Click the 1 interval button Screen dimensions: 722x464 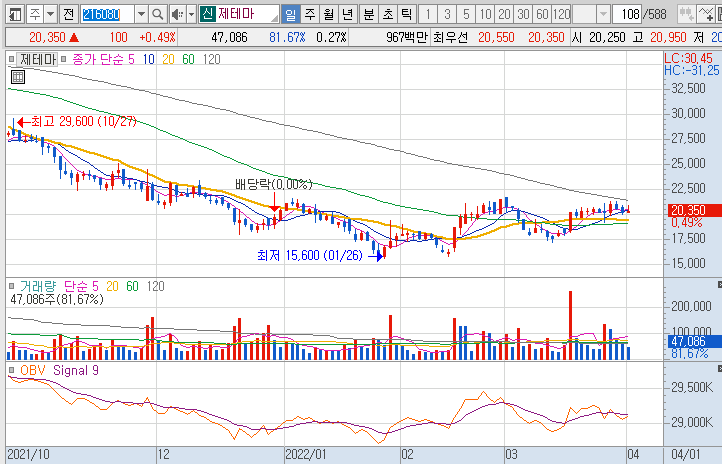tap(428, 15)
